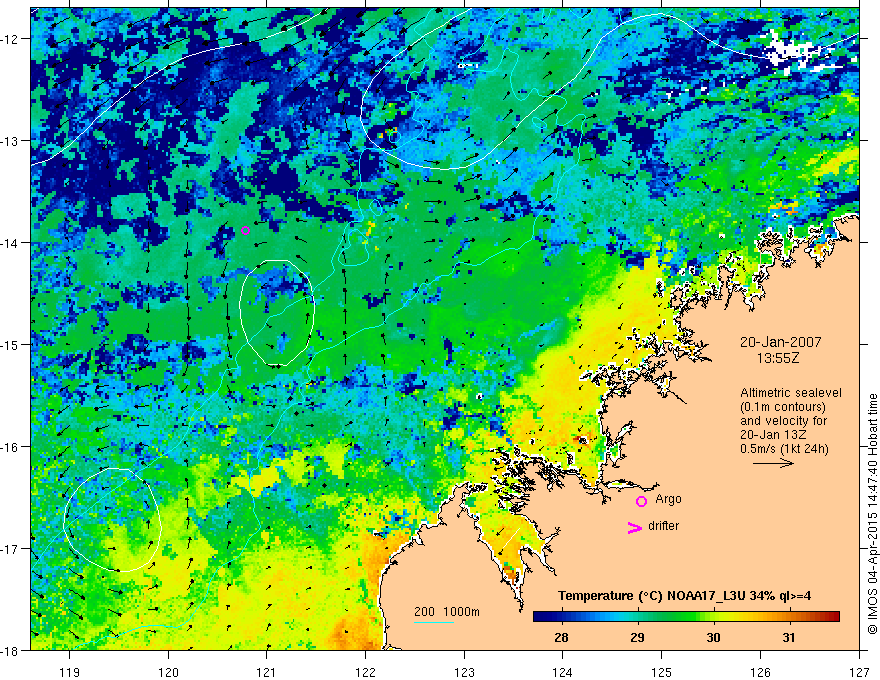Viewport: 880px width, 680px height.
Task: Click the 'drifter' legend label
Action: [x=663, y=526]
